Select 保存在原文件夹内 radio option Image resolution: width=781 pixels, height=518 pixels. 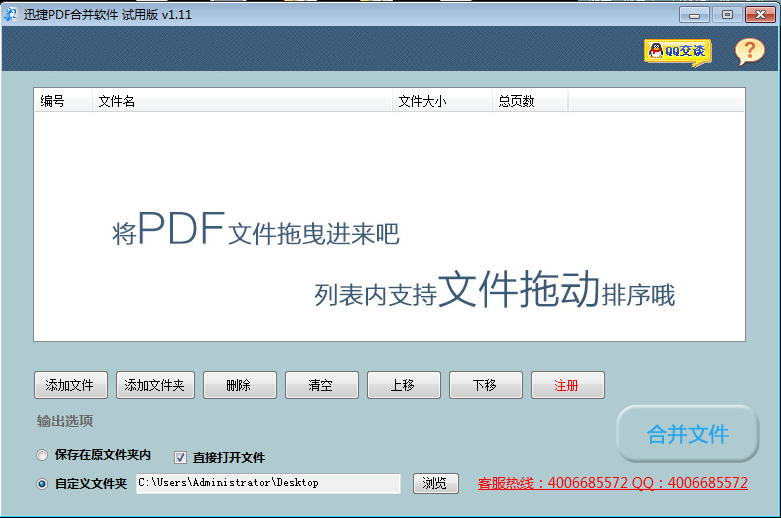42,456
